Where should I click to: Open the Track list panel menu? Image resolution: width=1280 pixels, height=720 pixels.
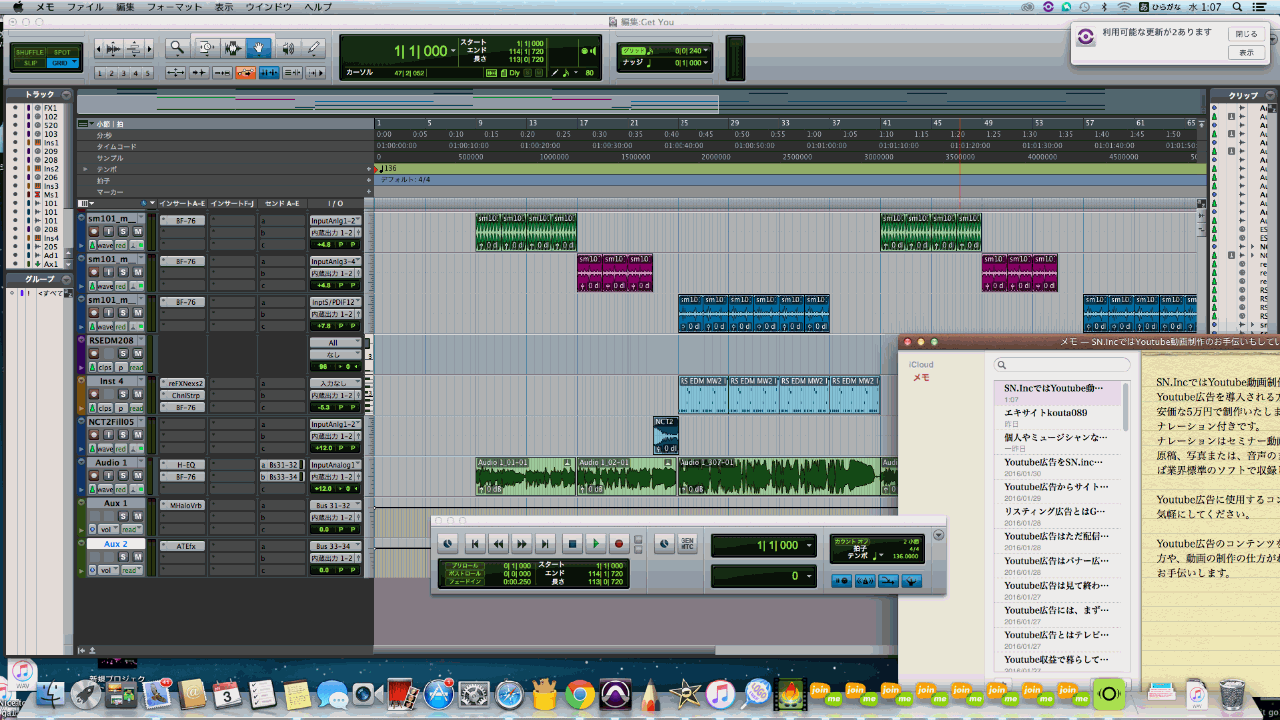[66, 94]
